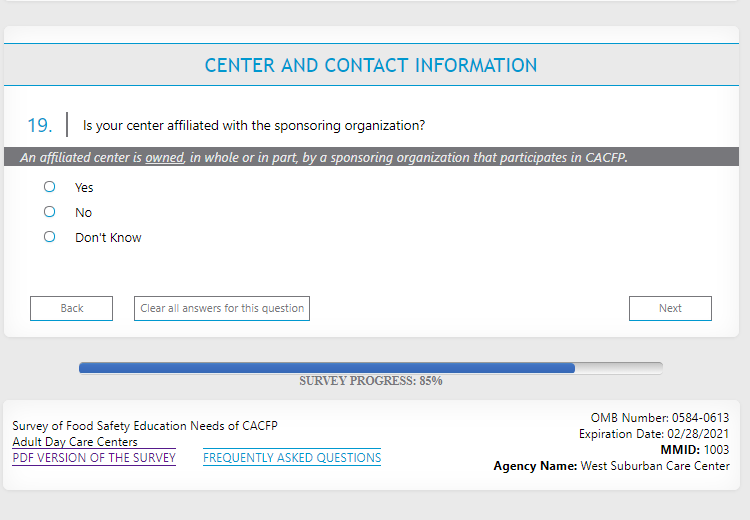Click the OMB Number text

660,418
